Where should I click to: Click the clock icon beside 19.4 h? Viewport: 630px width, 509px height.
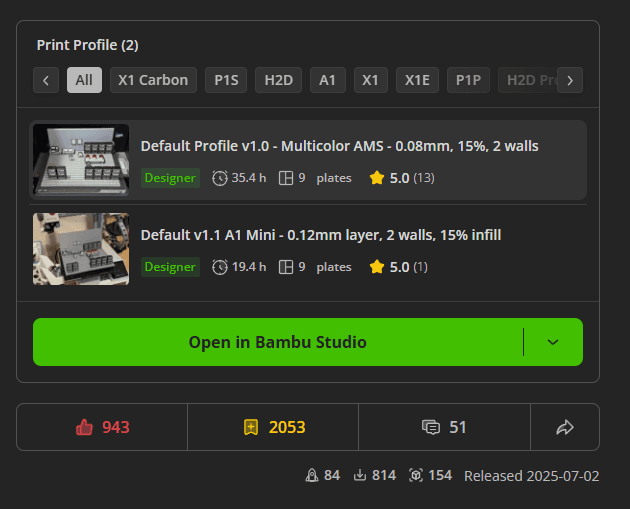coord(220,267)
